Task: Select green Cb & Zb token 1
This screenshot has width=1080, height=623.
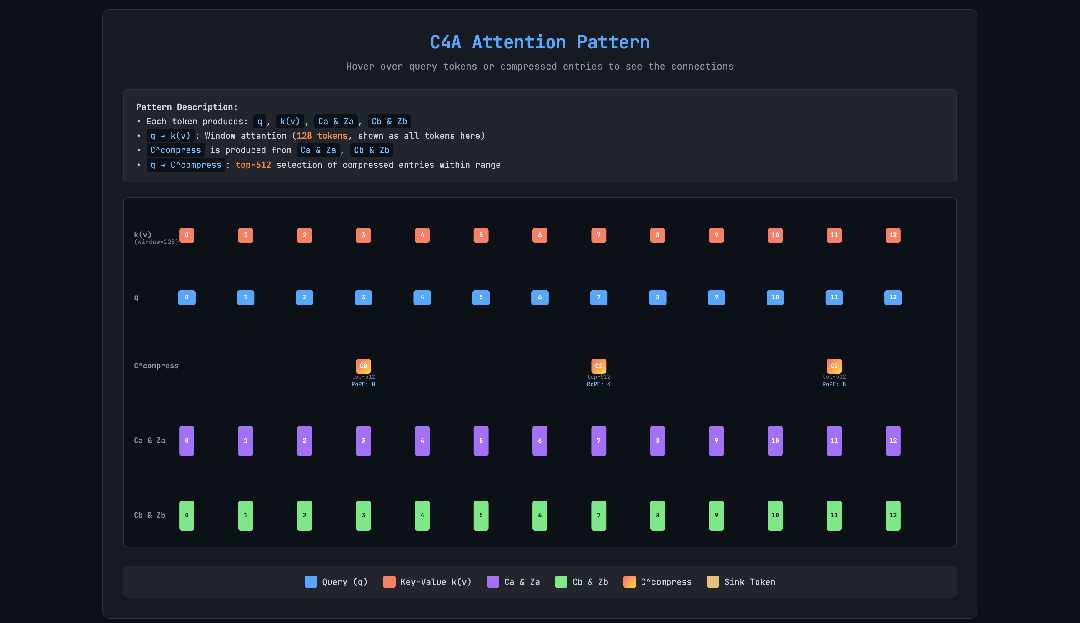Action: (245, 516)
